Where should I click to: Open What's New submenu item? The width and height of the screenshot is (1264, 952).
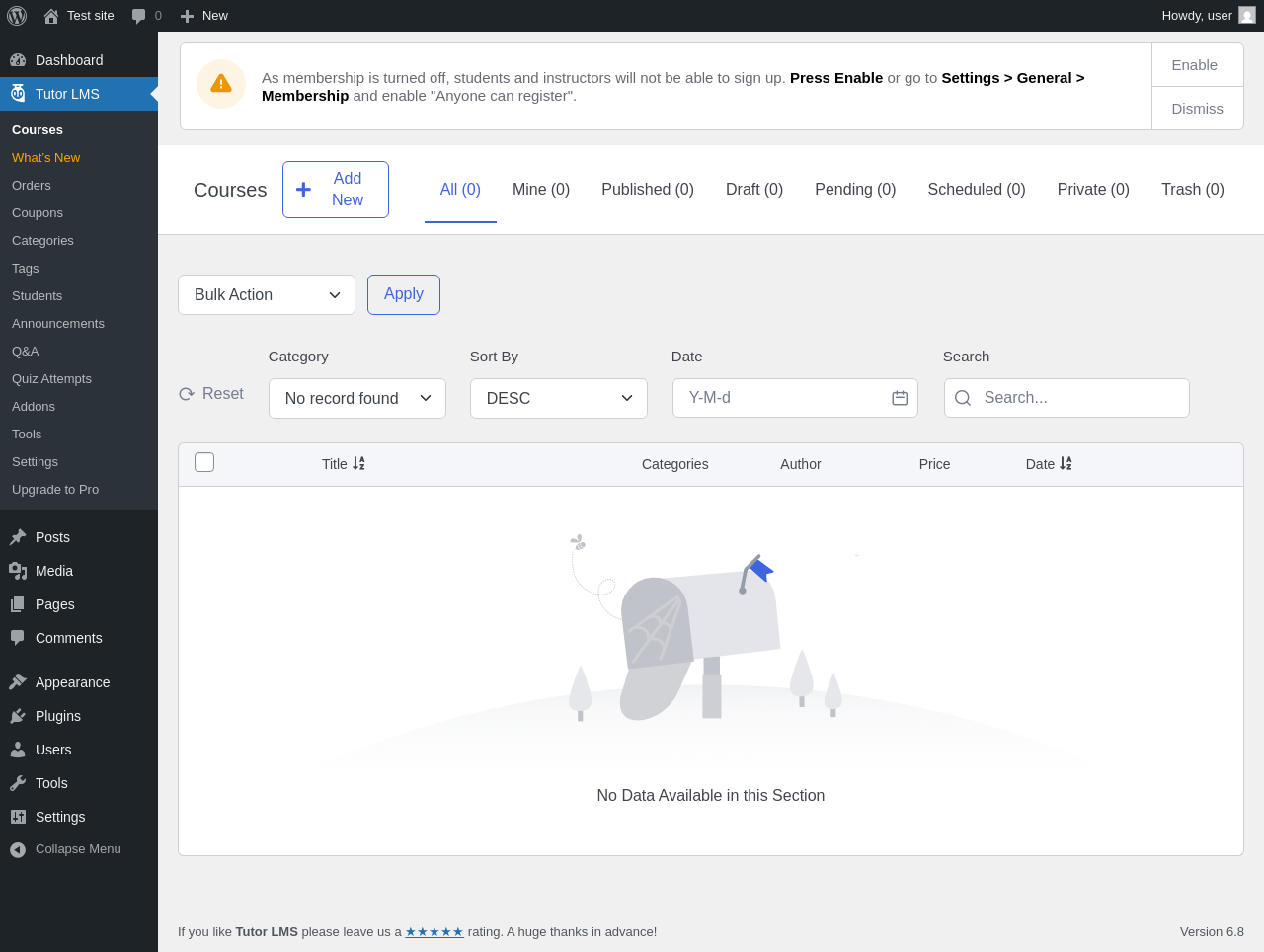pos(46,158)
